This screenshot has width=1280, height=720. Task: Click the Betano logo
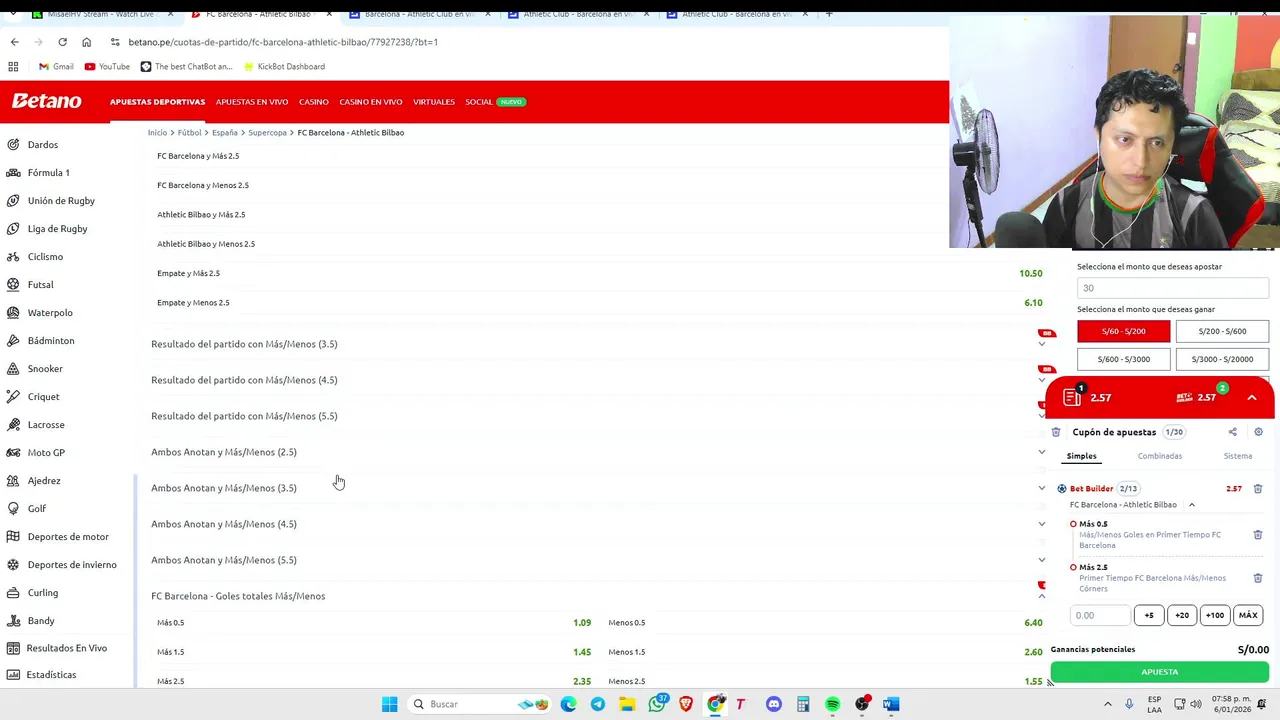[46, 101]
